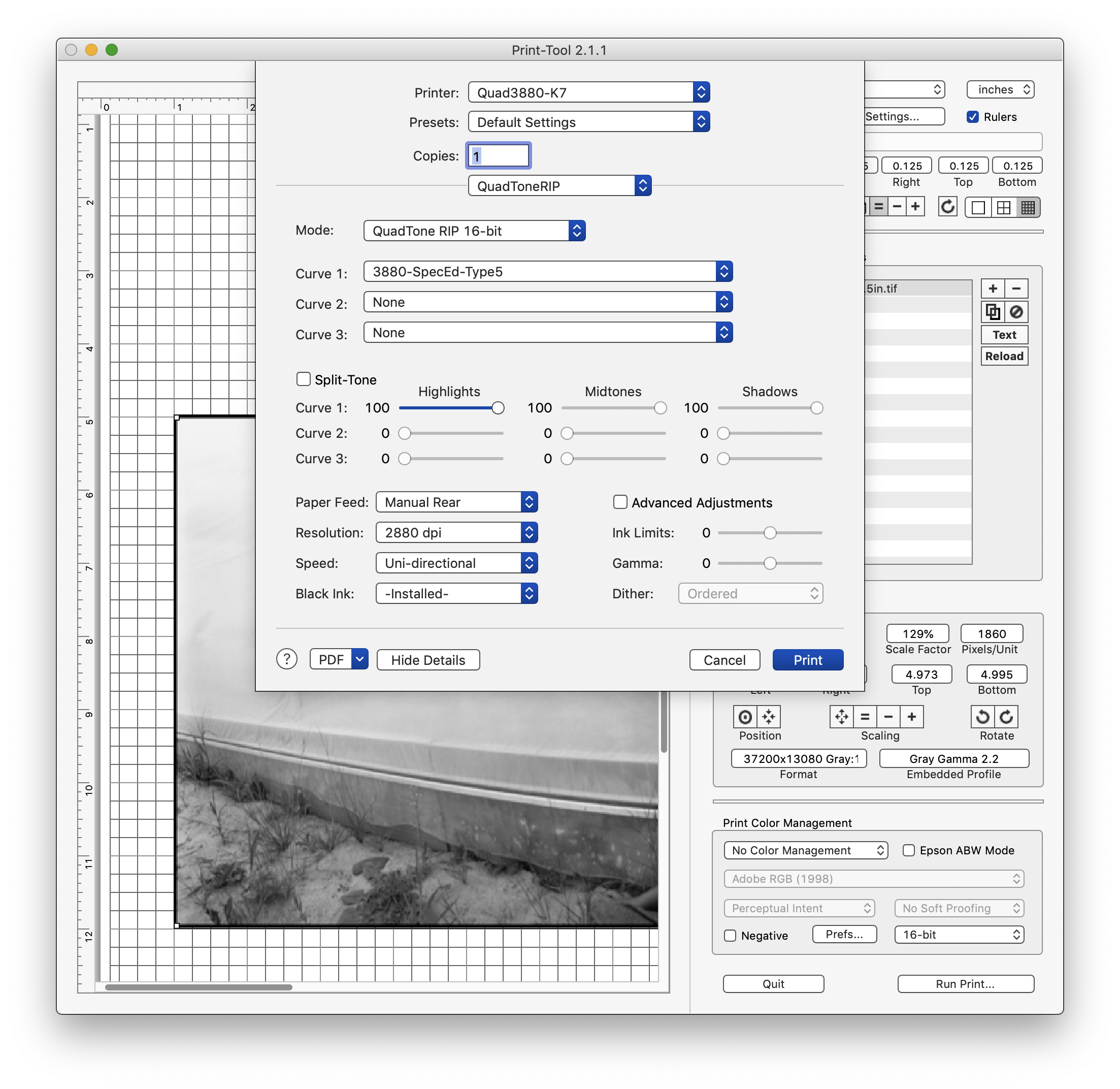Open the Print Color Management dropdown

point(800,850)
